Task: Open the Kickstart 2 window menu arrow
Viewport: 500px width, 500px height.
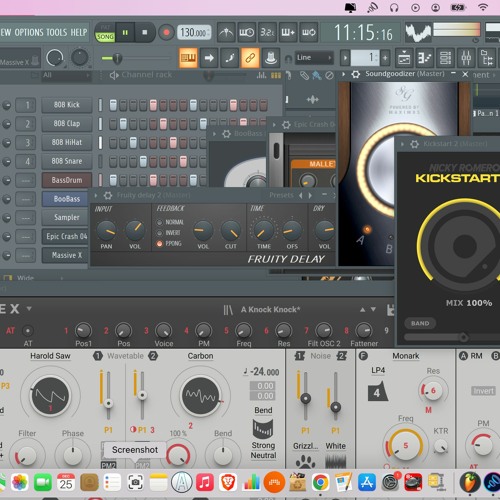Action: click(x=402, y=144)
